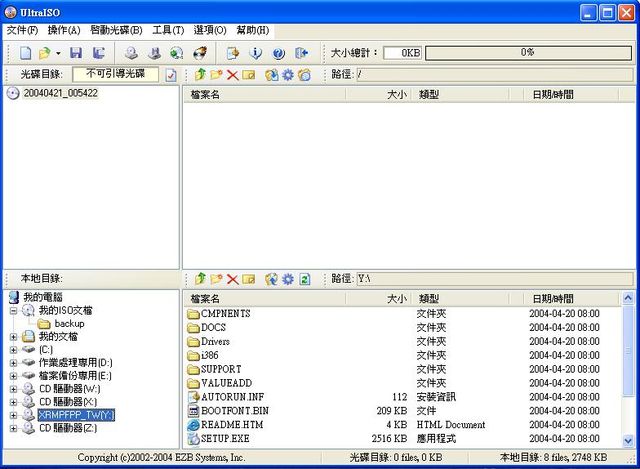Create a new ISO image file
Viewport: 640px width, 469px height.
pos(25,53)
